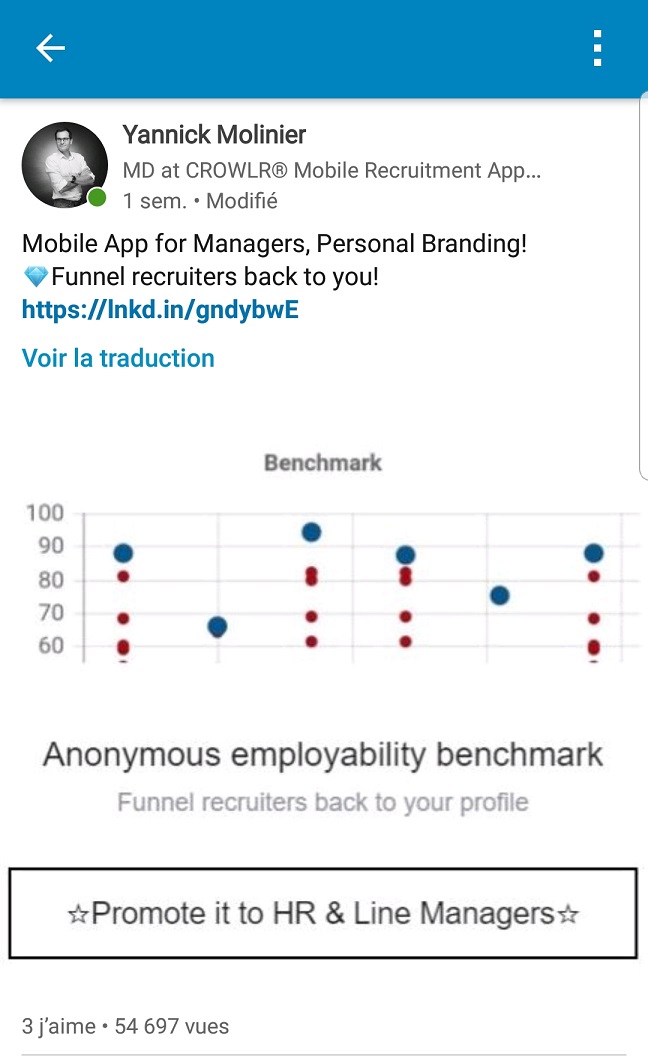Open the 3 j'aime likes count
Screen dimensions: 648x1057
pyautogui.click(x=59, y=1026)
